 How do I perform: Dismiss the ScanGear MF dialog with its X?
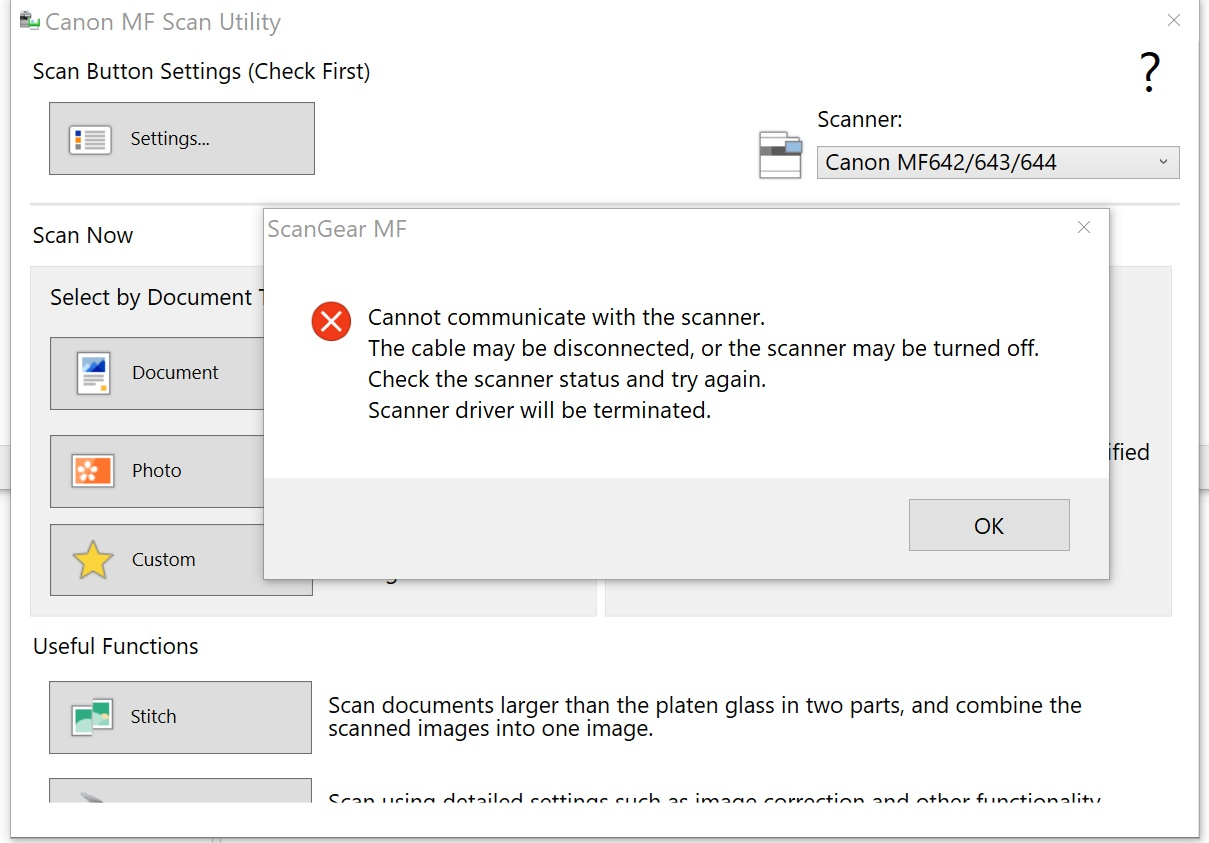[x=1083, y=227]
